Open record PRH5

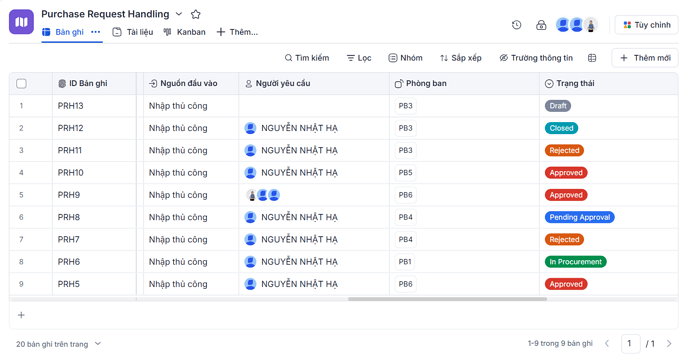[x=69, y=284]
